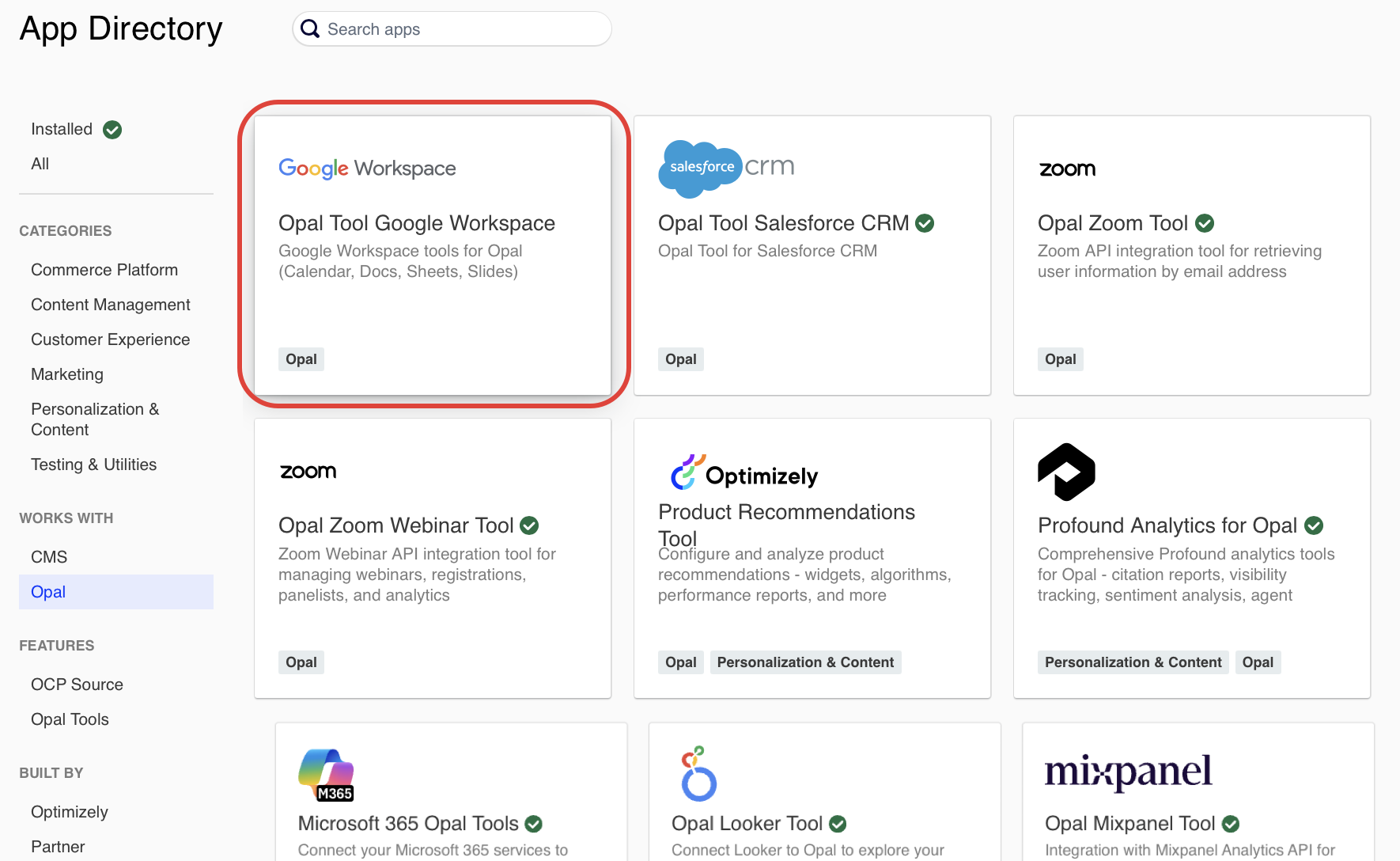Click the Microsoft 365 Copilot logo
The height and width of the screenshot is (861, 1400).
326,776
